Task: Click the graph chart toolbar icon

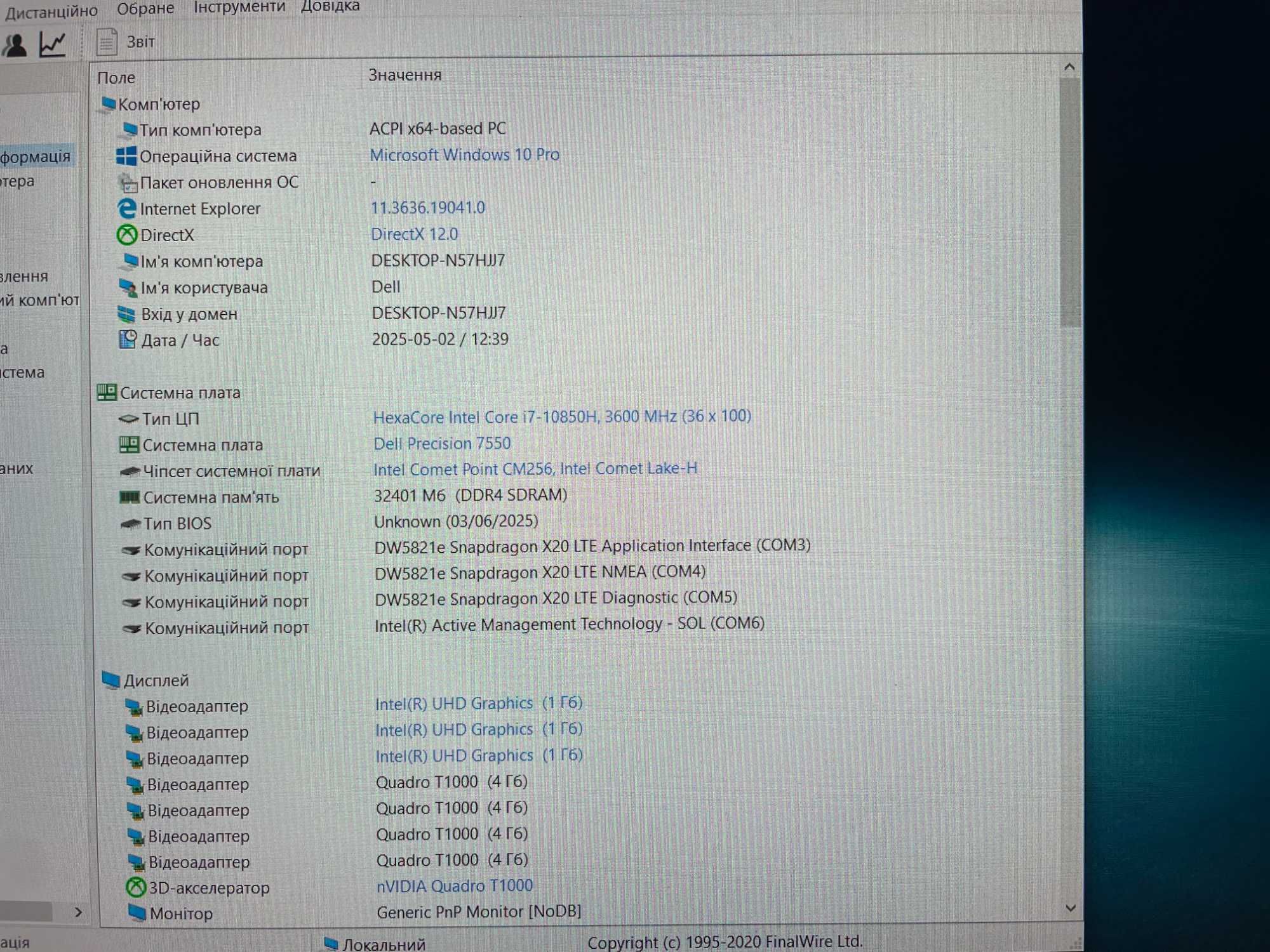Action: (x=53, y=44)
